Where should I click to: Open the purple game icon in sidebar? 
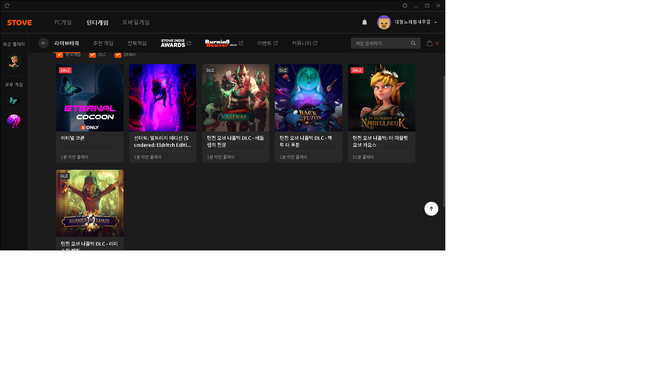(x=14, y=121)
